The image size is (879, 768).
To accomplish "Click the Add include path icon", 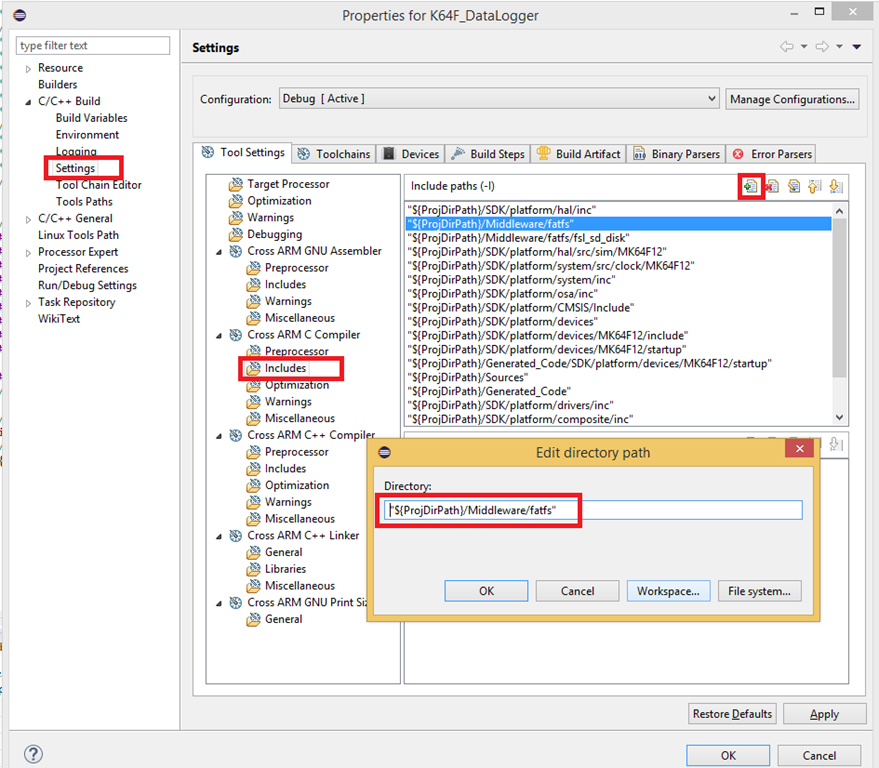I will [x=750, y=186].
